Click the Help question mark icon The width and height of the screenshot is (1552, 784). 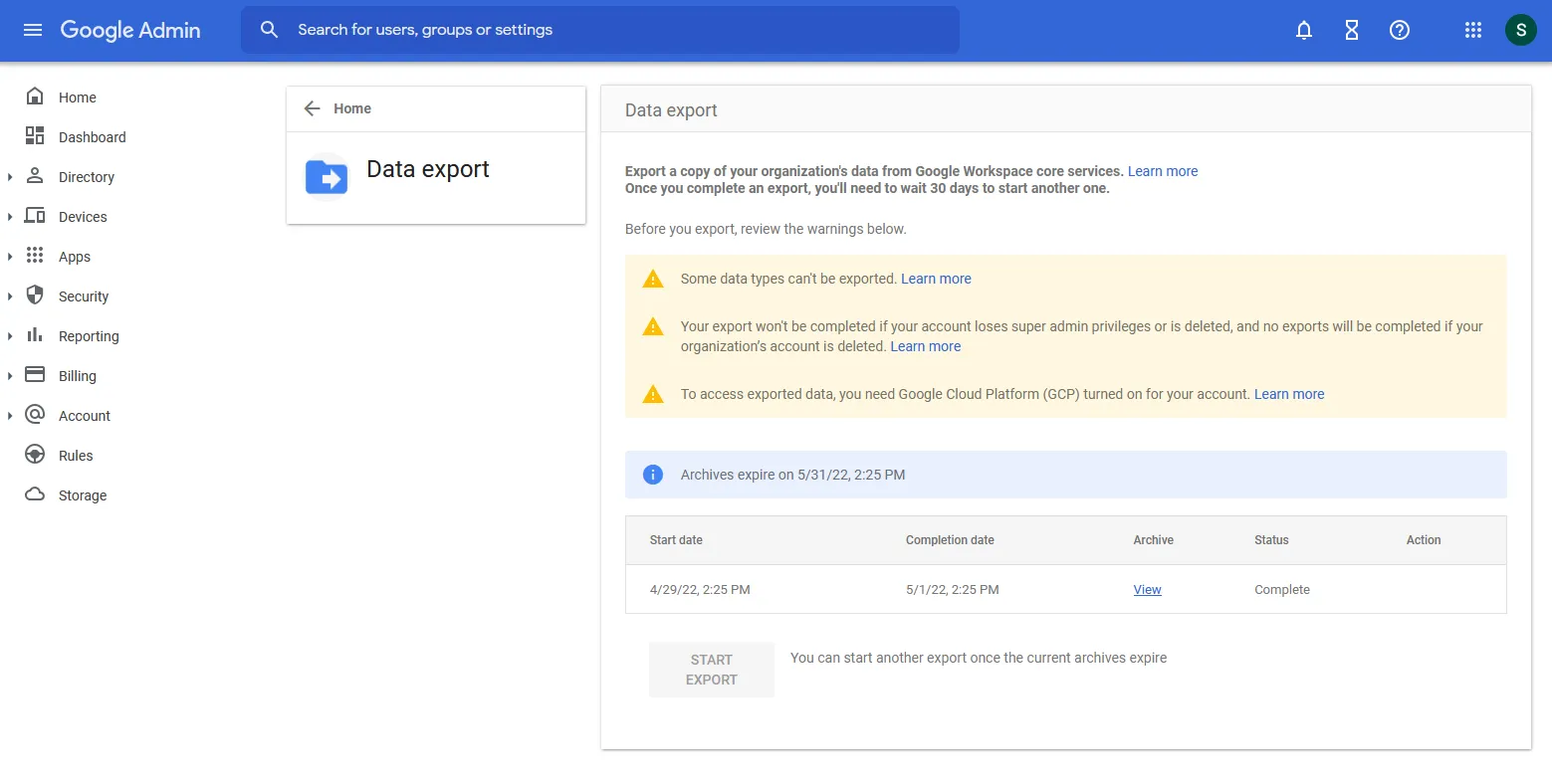pyautogui.click(x=1399, y=30)
